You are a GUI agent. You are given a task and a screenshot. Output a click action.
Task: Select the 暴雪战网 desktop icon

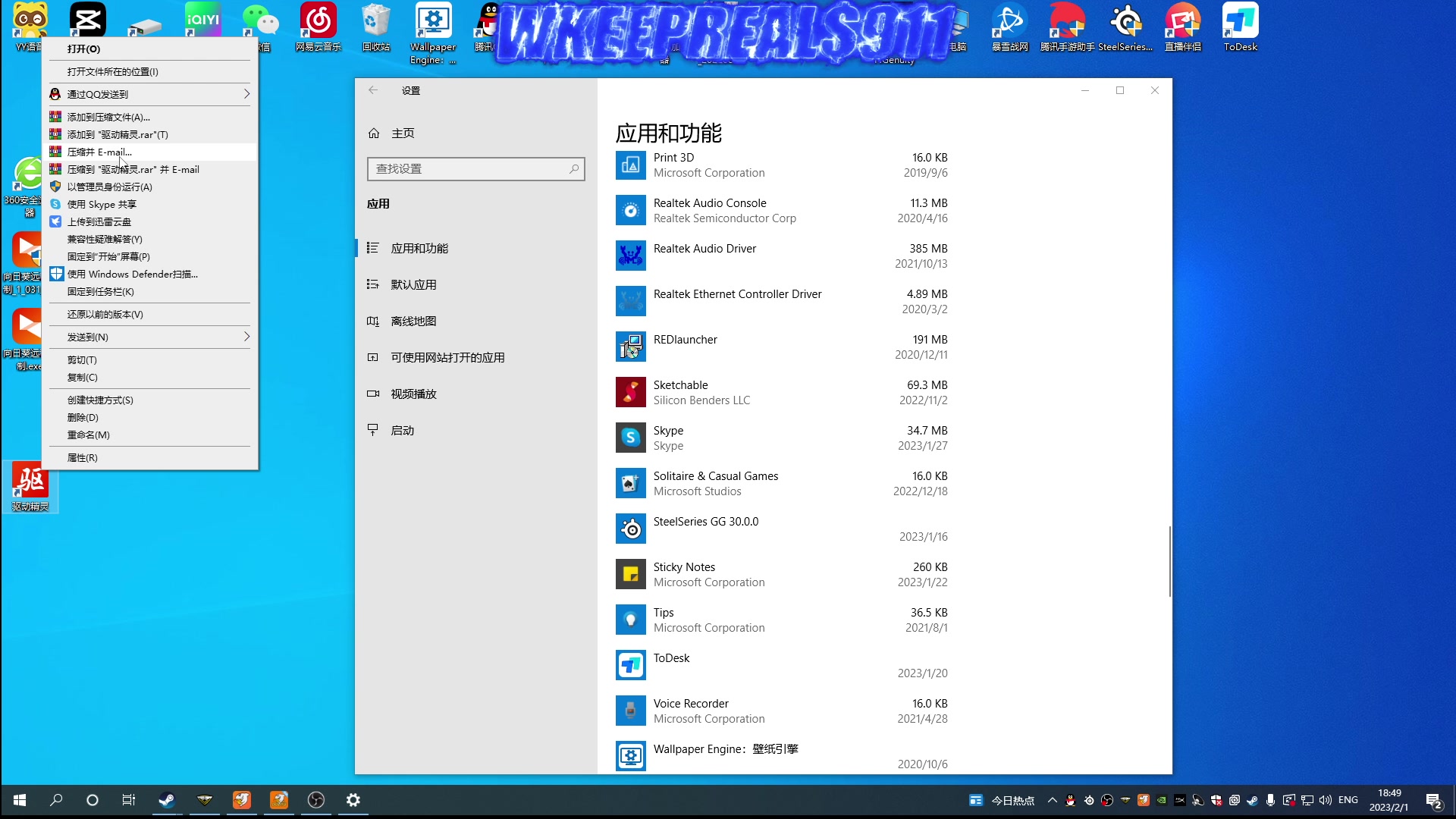pyautogui.click(x=1010, y=27)
